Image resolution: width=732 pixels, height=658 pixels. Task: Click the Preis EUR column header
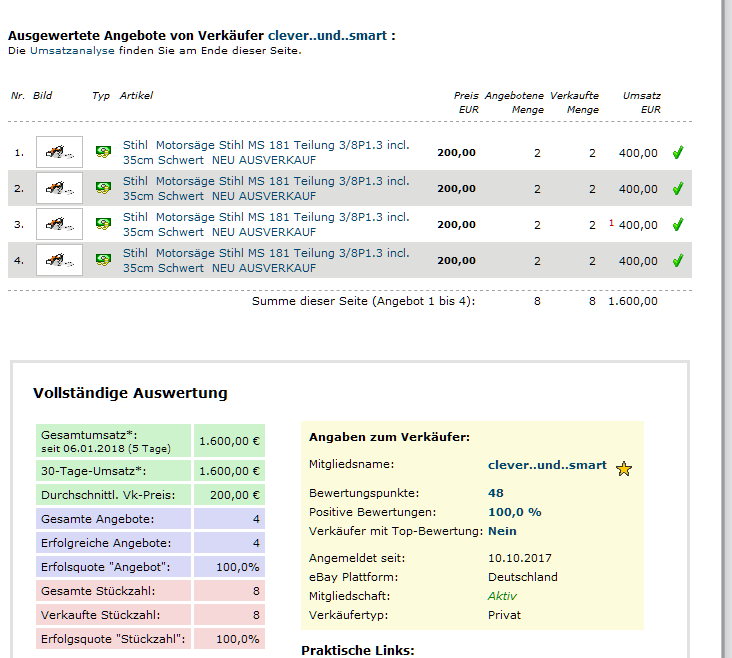point(467,102)
